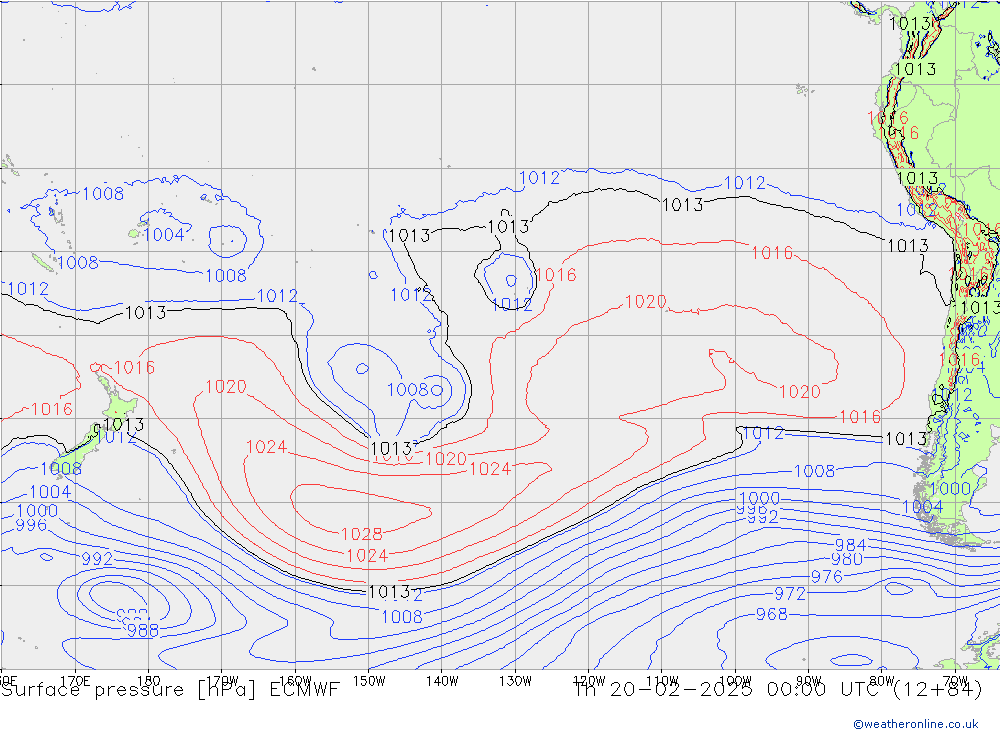Select the 70W longitude axis label
Viewport: 1000px width, 733px height.
click(x=955, y=681)
